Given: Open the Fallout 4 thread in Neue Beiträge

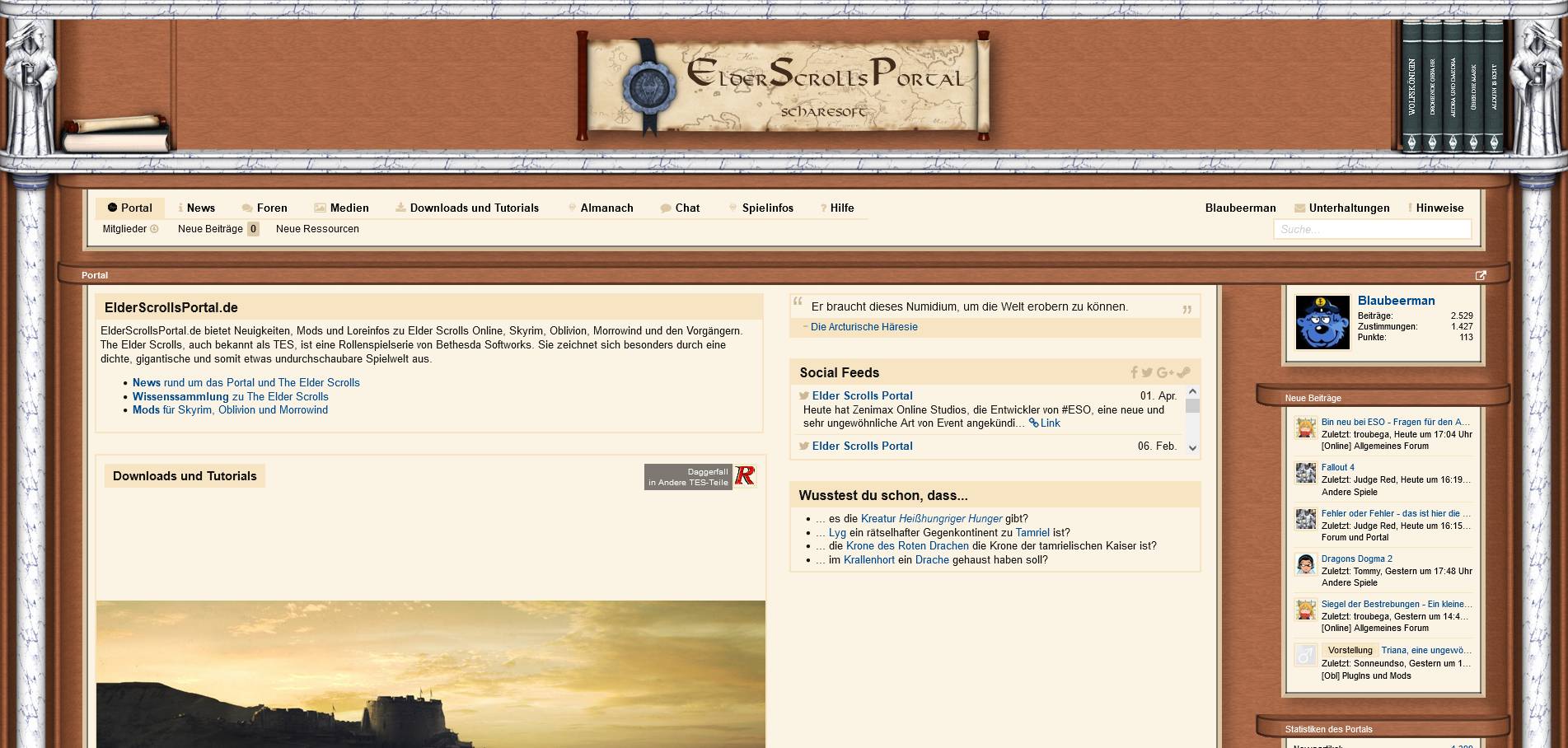Looking at the screenshot, I should [1337, 467].
